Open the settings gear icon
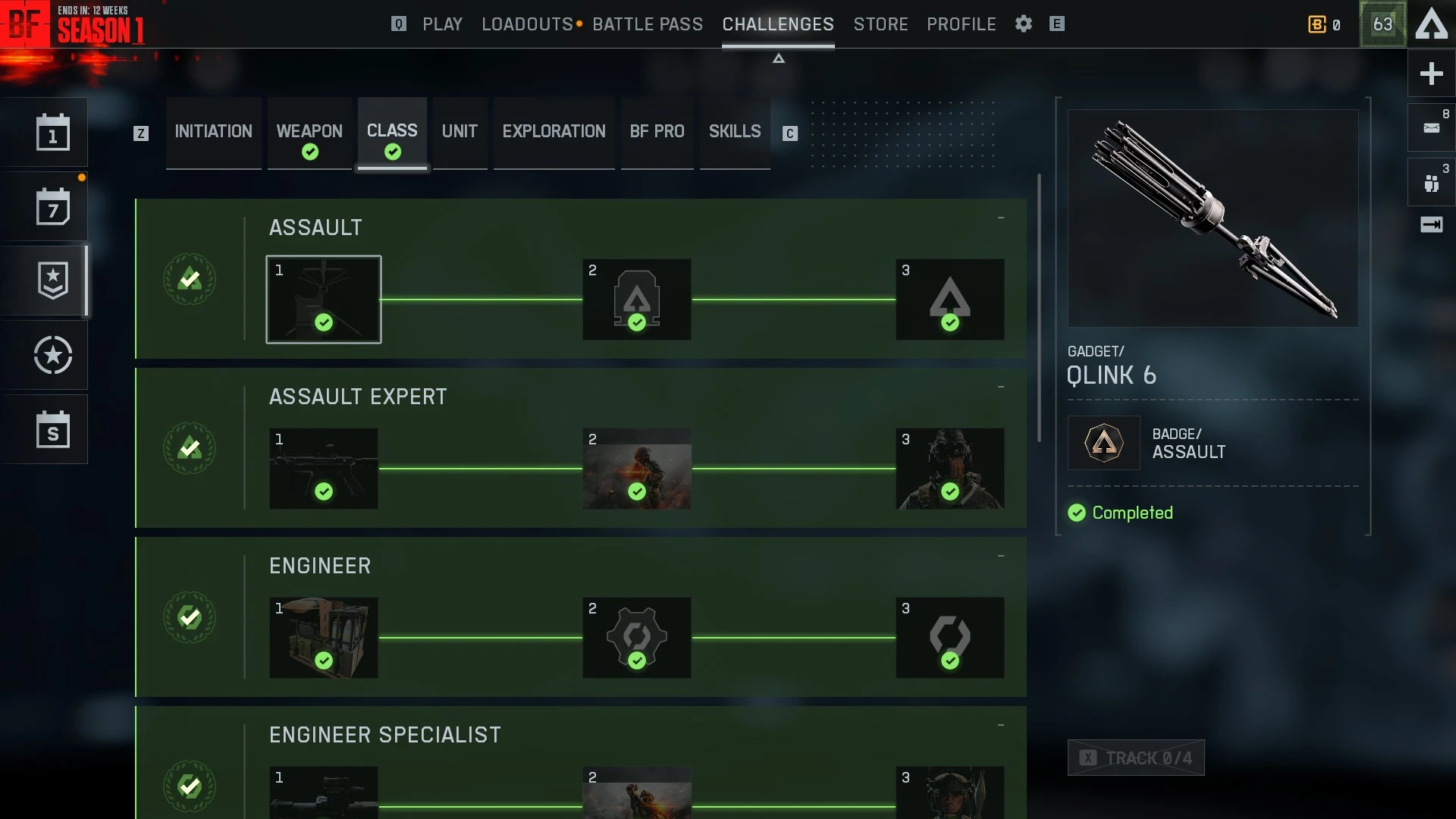 pyautogui.click(x=1024, y=24)
